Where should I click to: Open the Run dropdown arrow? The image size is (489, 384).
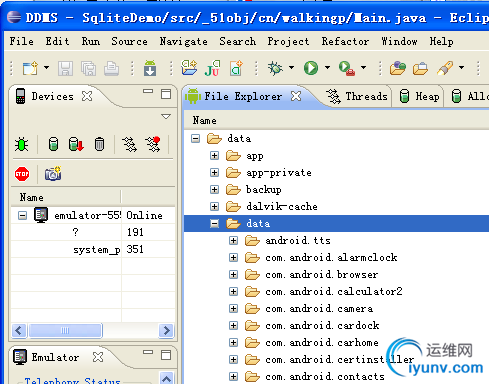pos(327,68)
